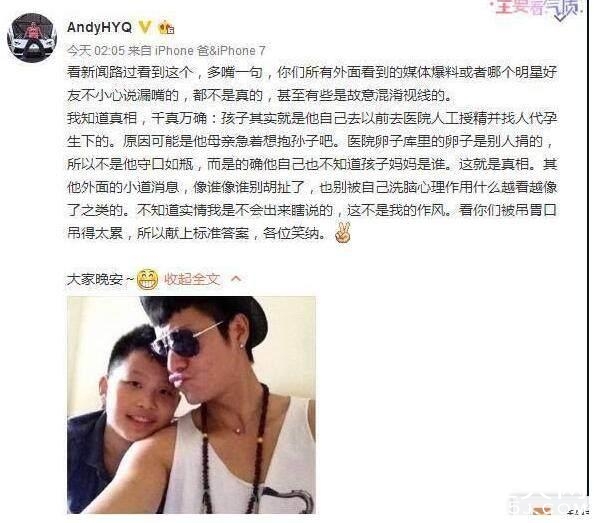Click the watermark logo at bottom right
Viewport: 597px width, 523px height.
coord(550,502)
